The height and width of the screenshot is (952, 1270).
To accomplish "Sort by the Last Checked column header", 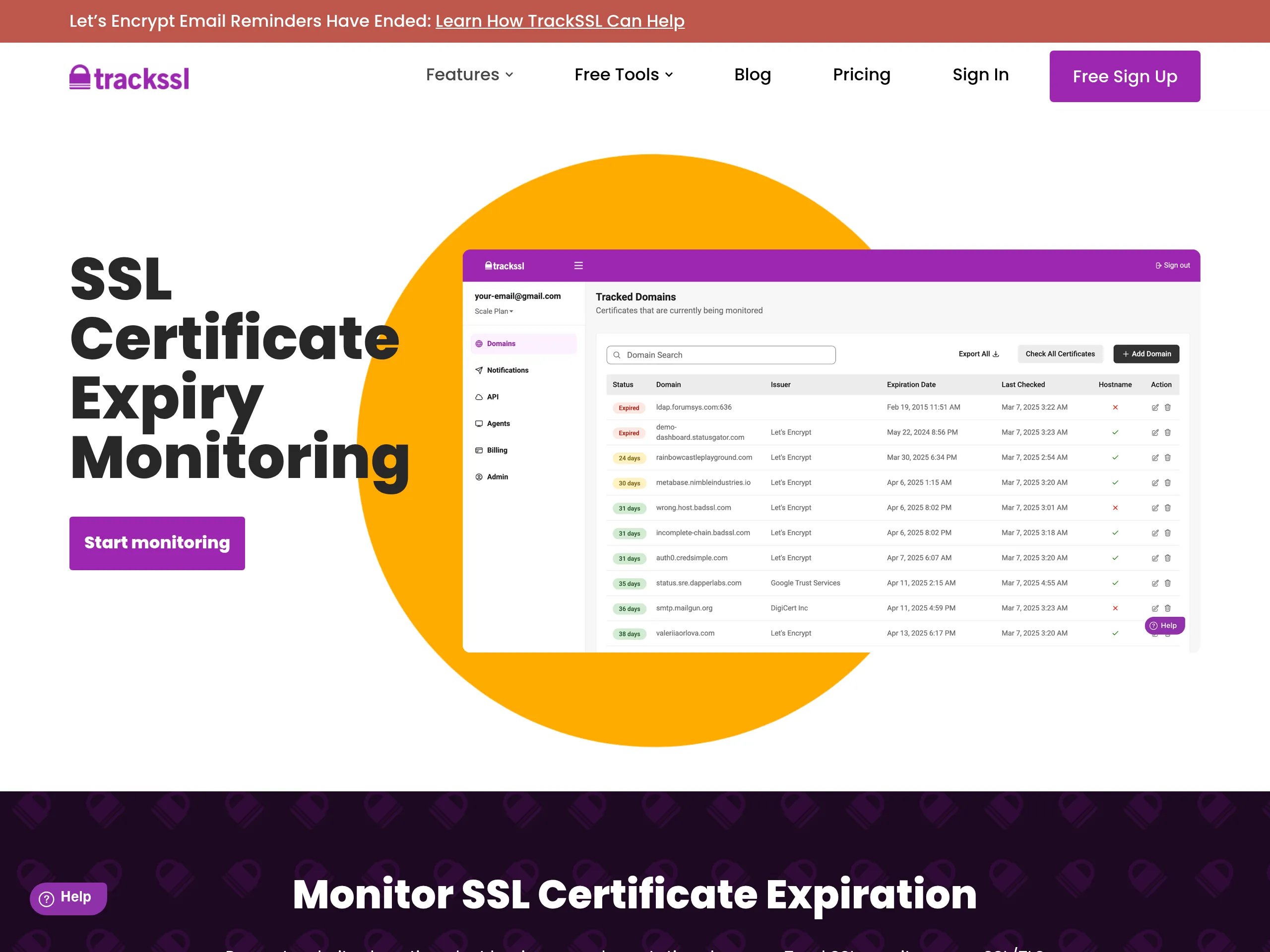I will click(1022, 384).
